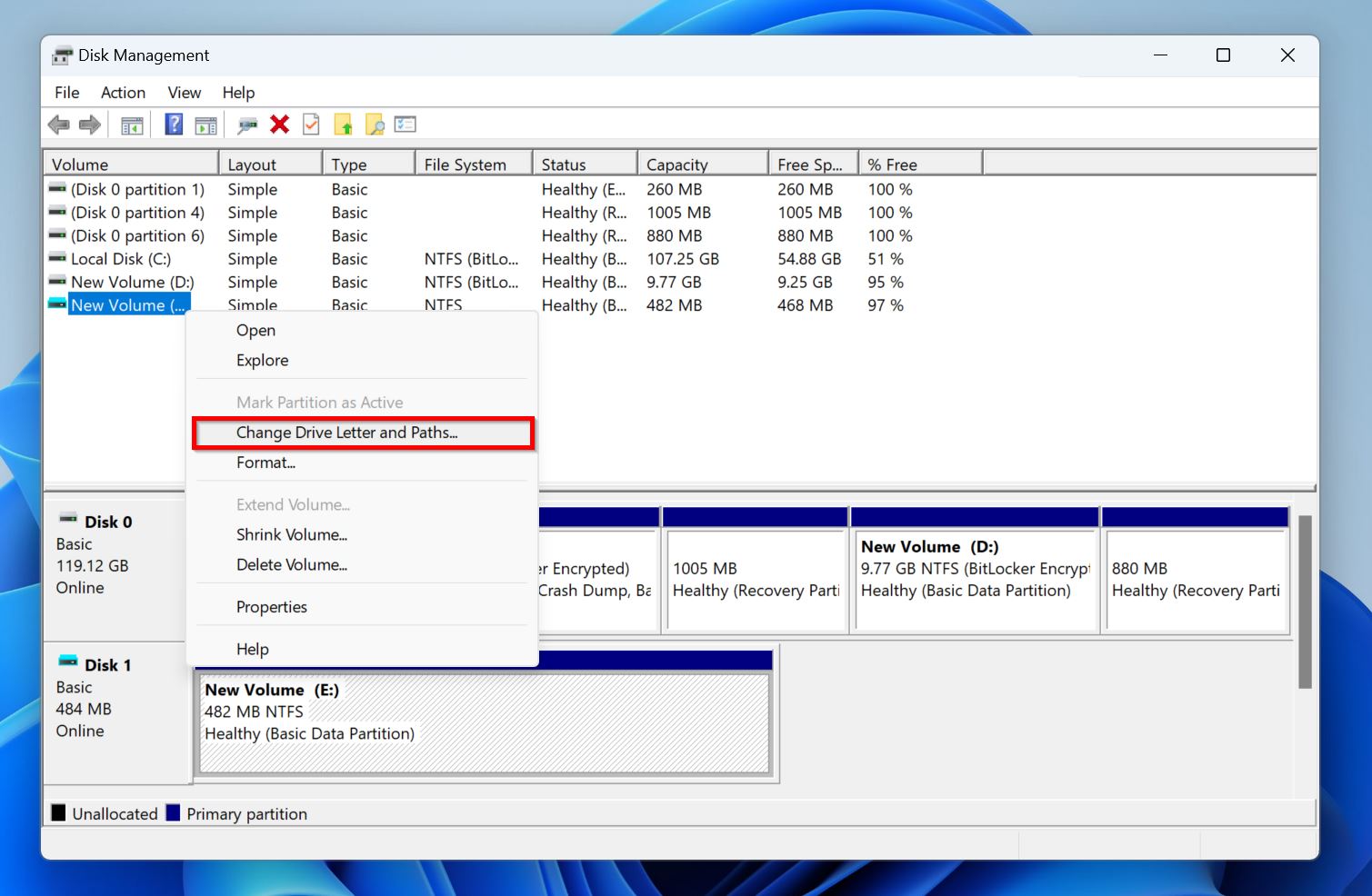
Task: Click the folder-with-magnifier toolbar icon
Action: (x=375, y=124)
